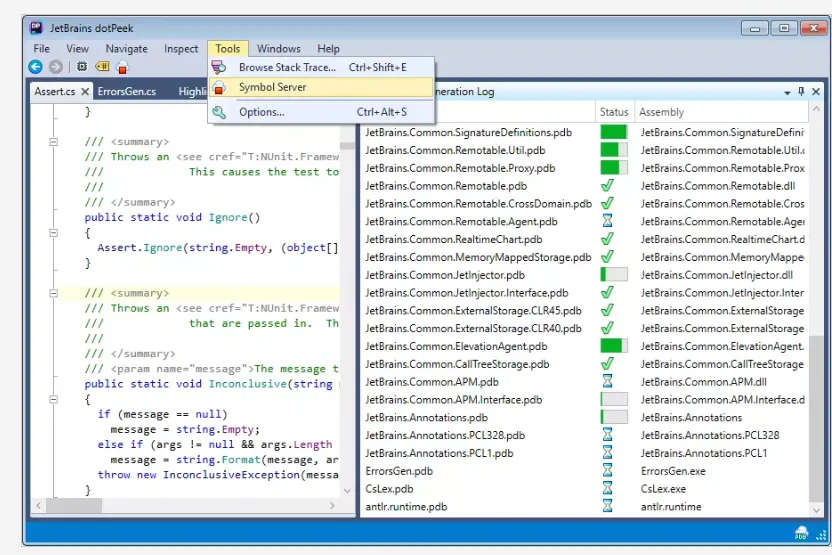Open the Help menu
Screen dimensions: 832x555
(328, 49)
